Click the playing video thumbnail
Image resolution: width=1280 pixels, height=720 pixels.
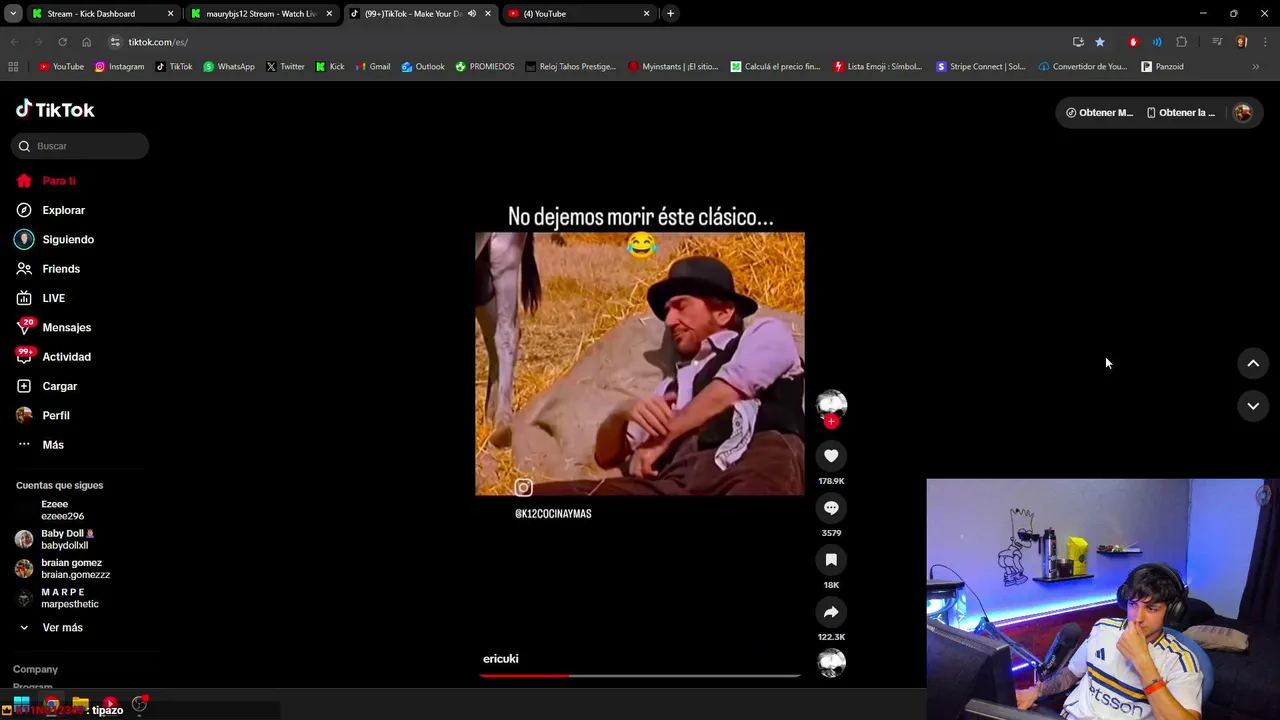point(640,364)
